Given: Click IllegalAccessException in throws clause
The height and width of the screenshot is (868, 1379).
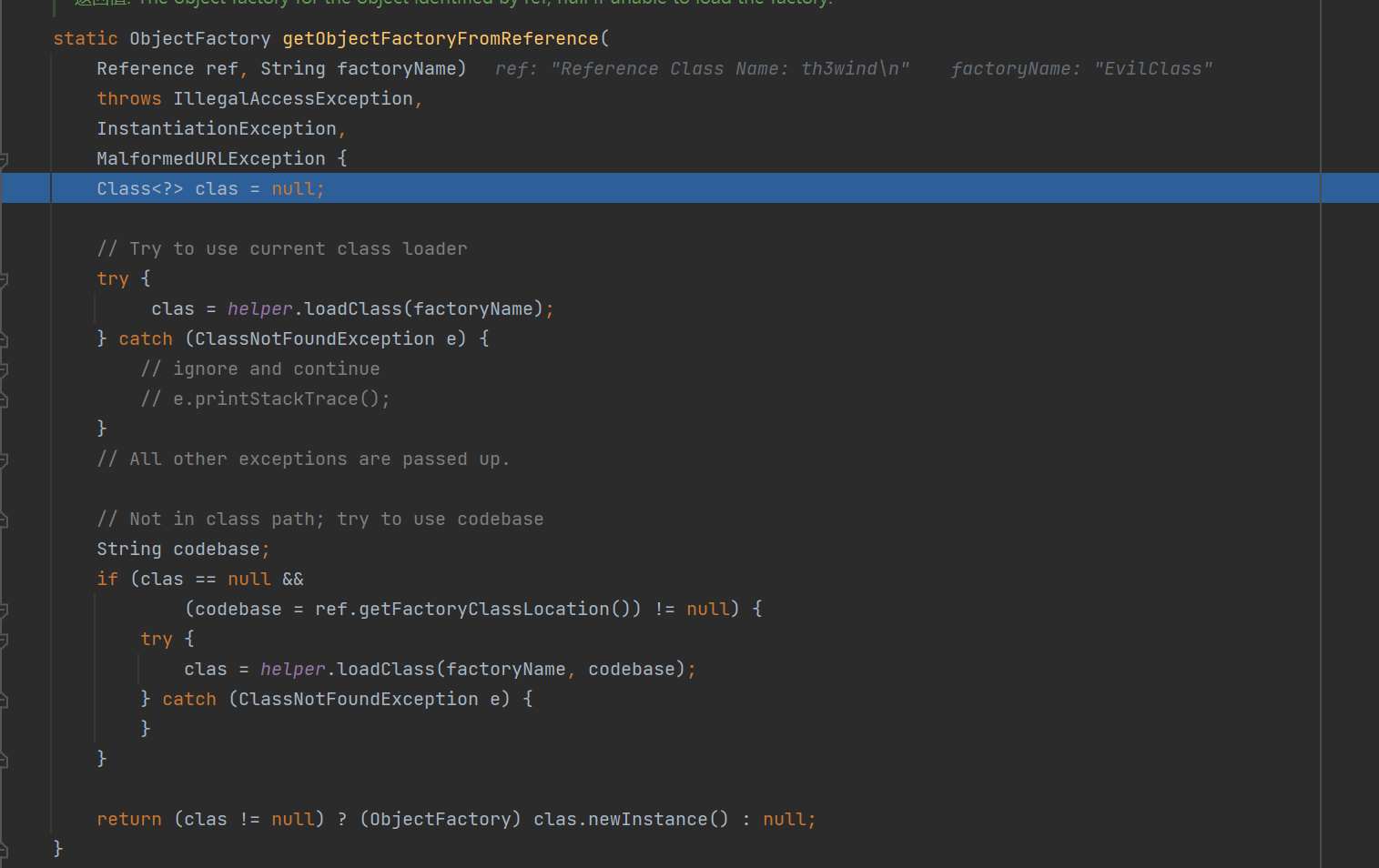Looking at the screenshot, I should pos(293,98).
